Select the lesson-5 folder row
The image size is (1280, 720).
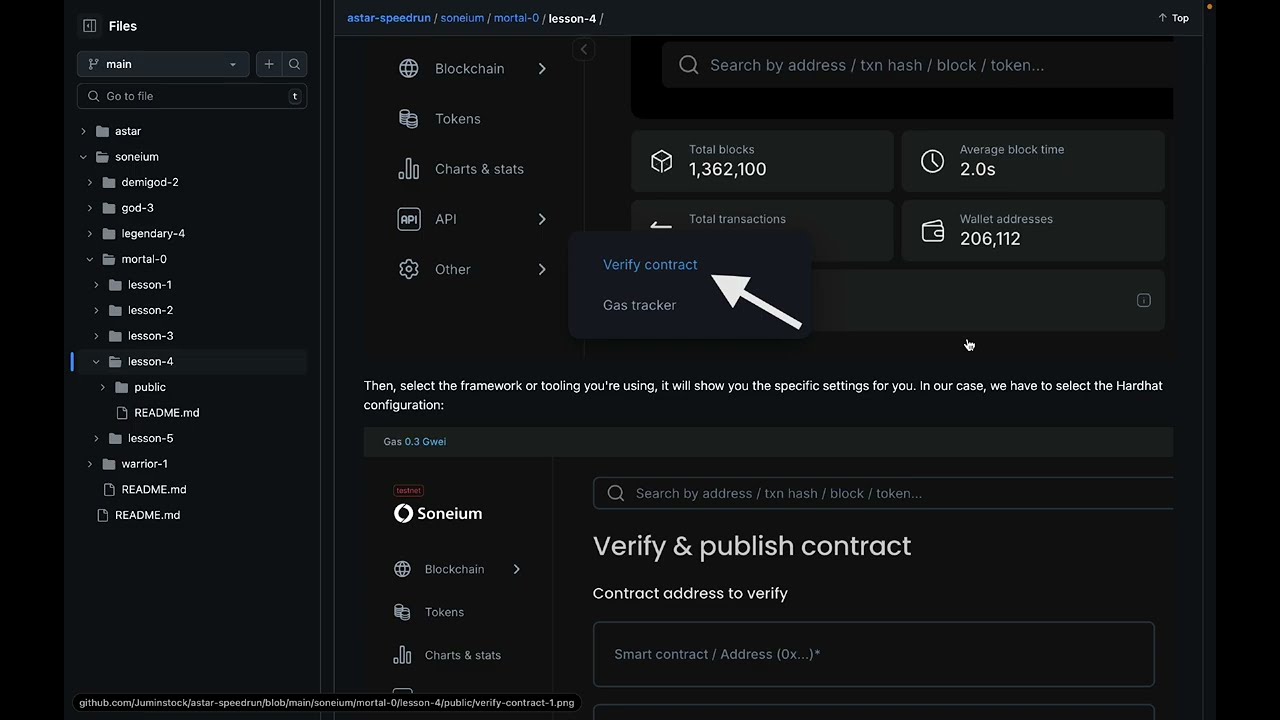tap(192, 438)
